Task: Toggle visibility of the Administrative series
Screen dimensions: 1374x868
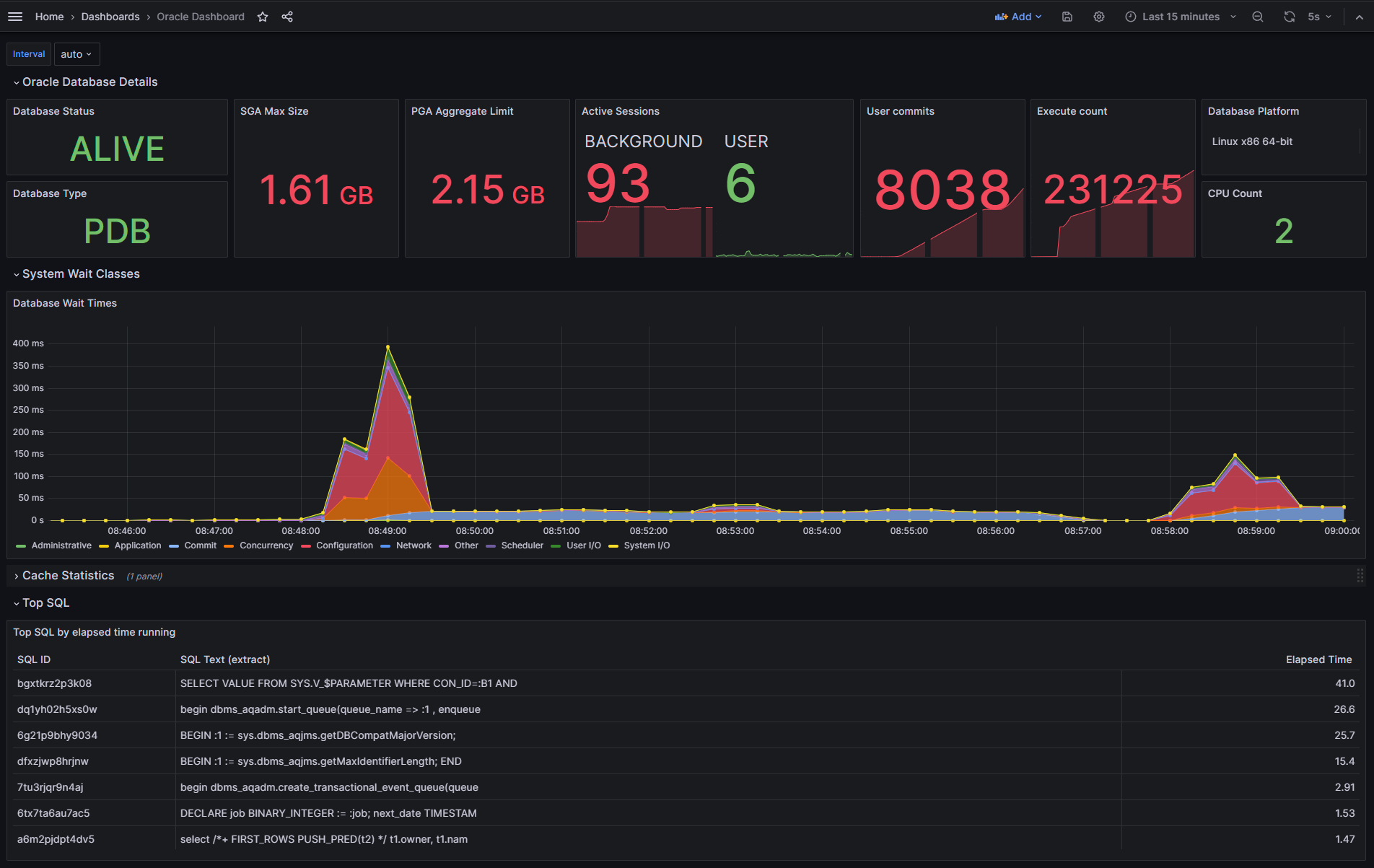Action: 61,545
